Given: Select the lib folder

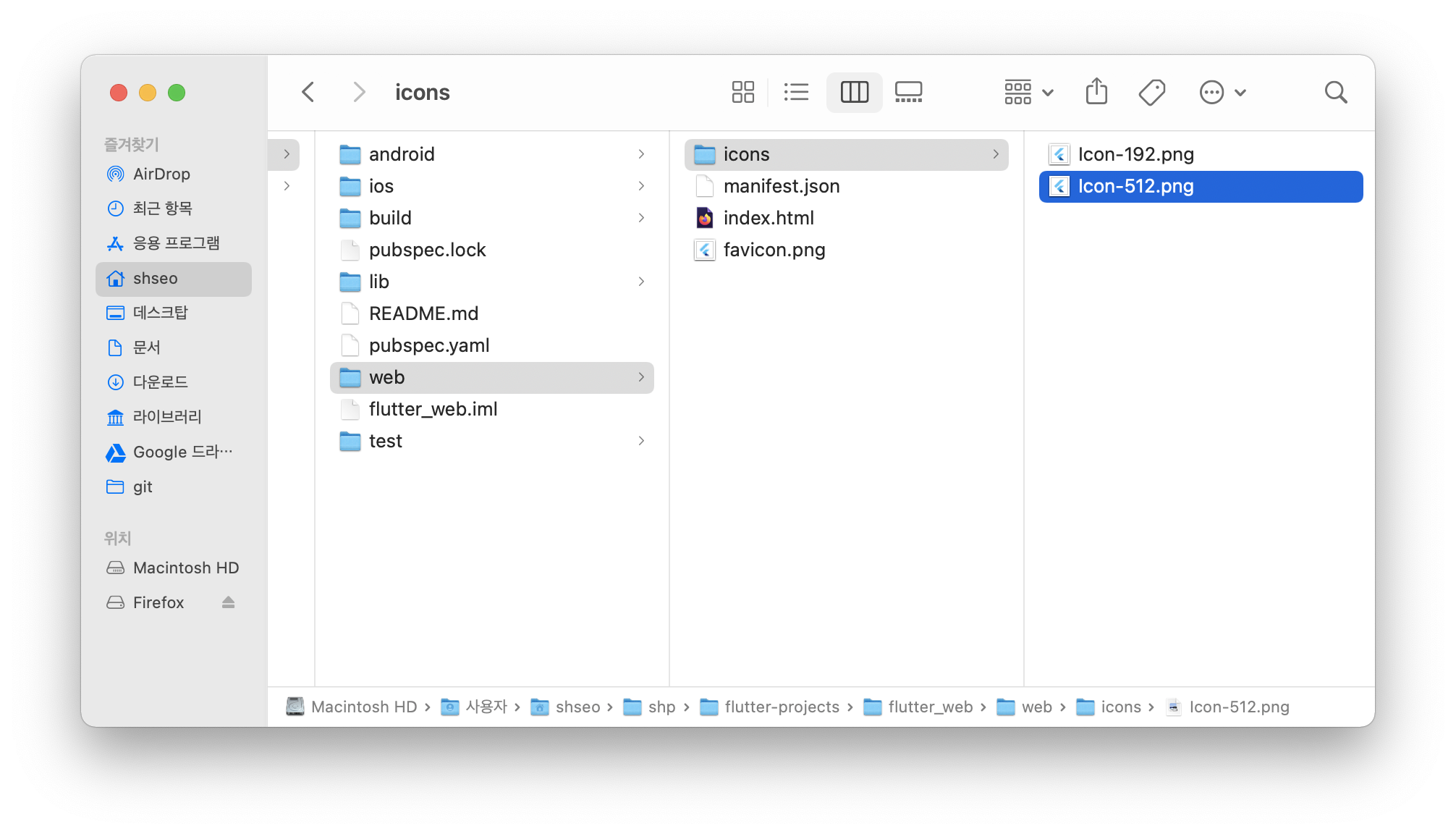Looking at the screenshot, I should pyautogui.click(x=379, y=282).
